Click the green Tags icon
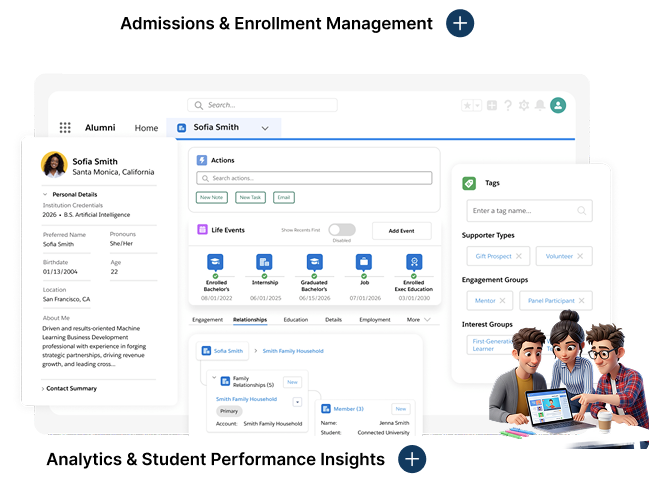Screen dimensions: 650x483 click(x=469, y=183)
